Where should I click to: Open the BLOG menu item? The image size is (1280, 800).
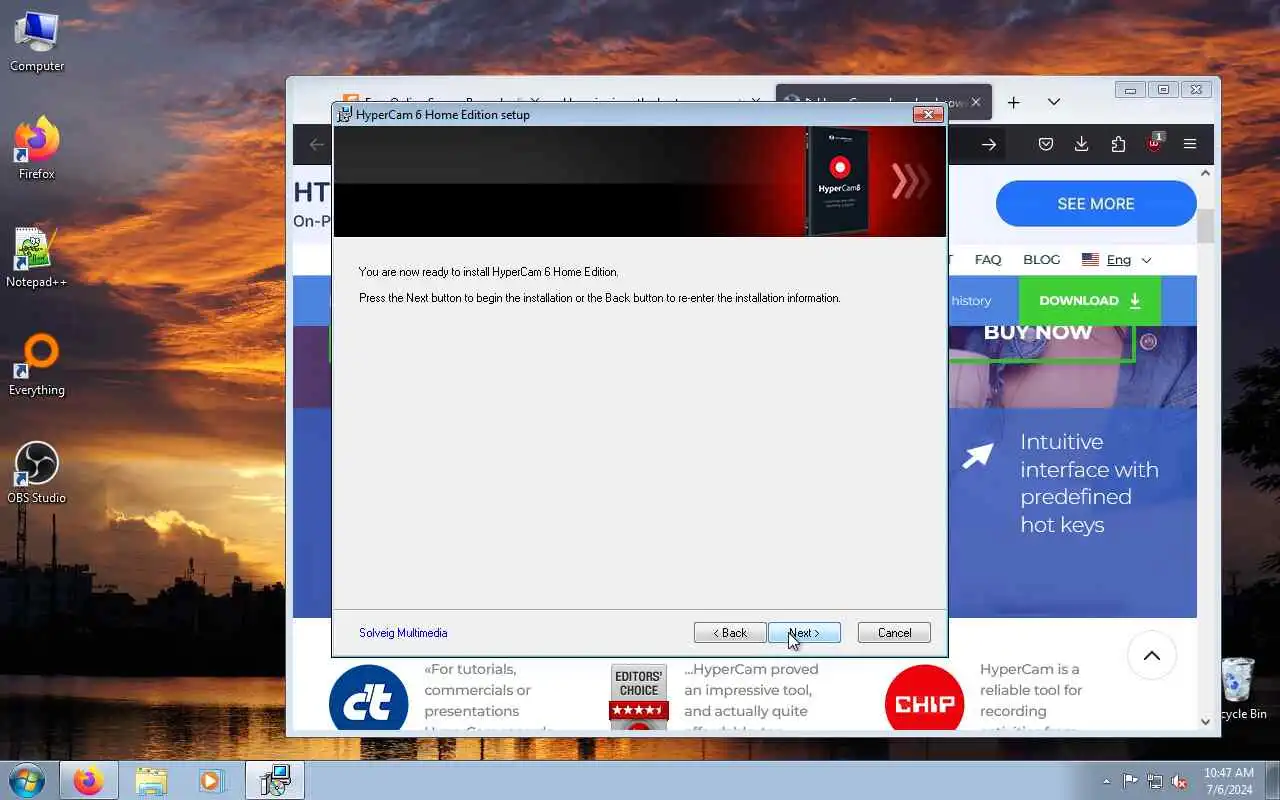pyautogui.click(x=1041, y=260)
